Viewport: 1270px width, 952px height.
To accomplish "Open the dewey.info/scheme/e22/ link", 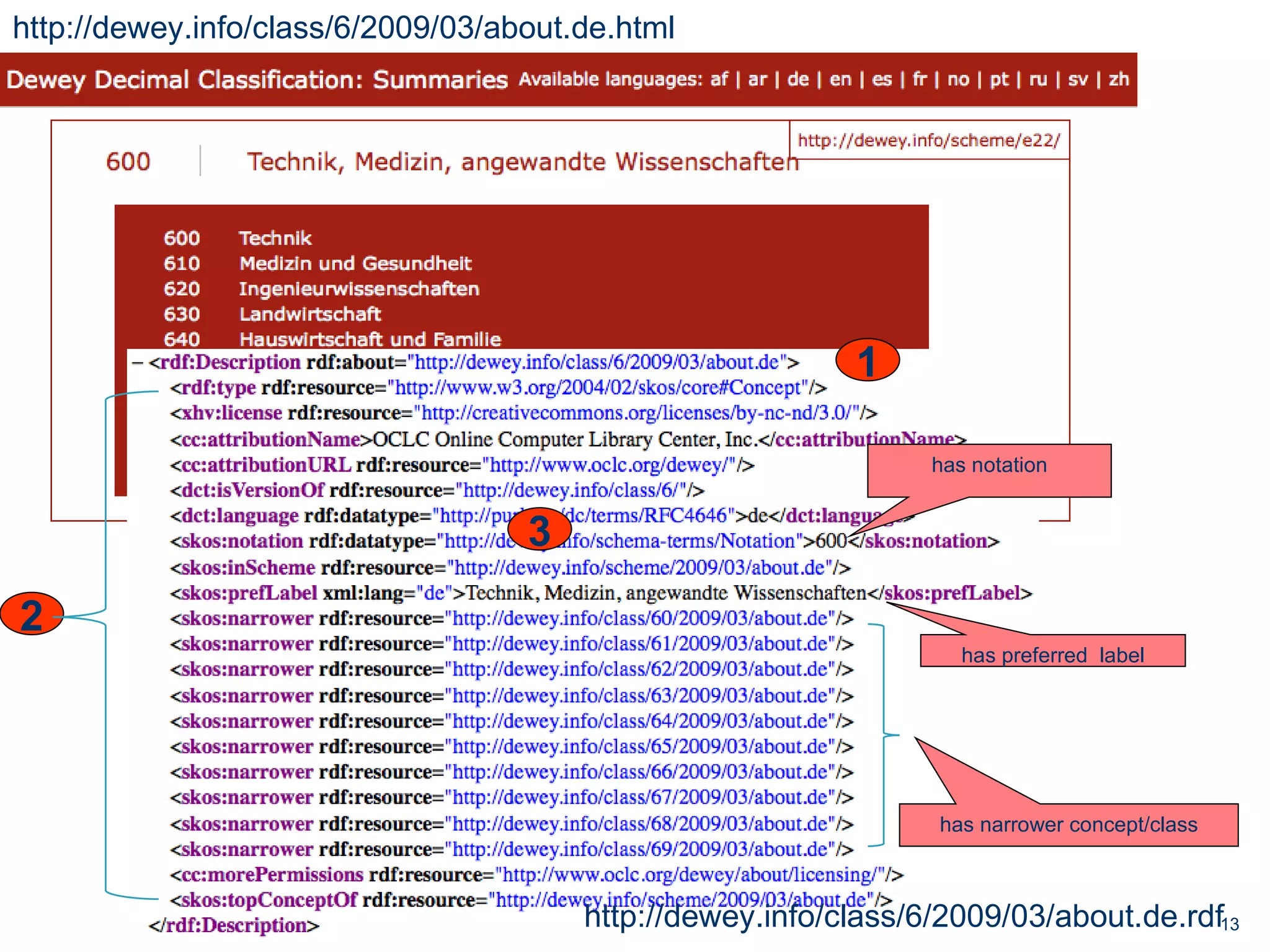I will click(x=929, y=141).
